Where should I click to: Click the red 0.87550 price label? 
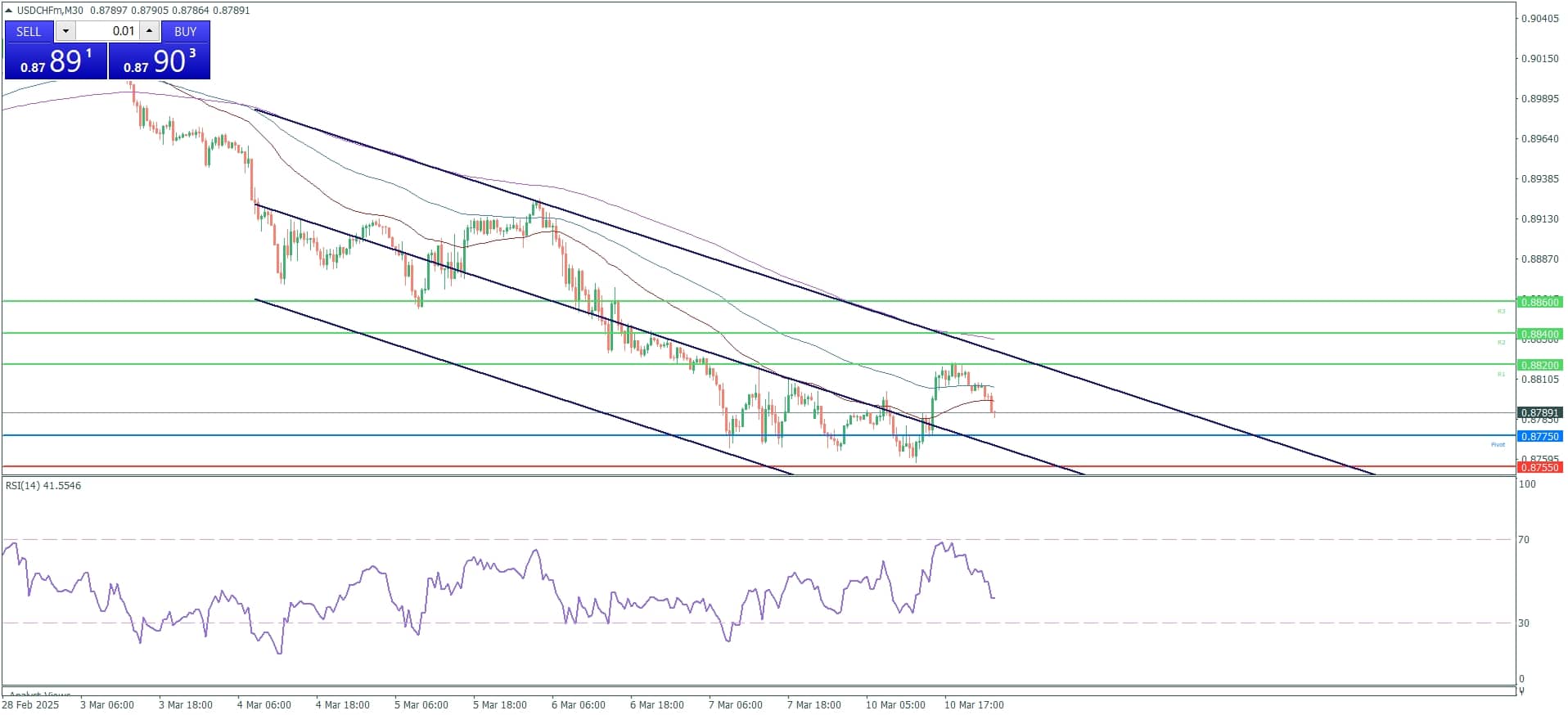click(x=1539, y=467)
